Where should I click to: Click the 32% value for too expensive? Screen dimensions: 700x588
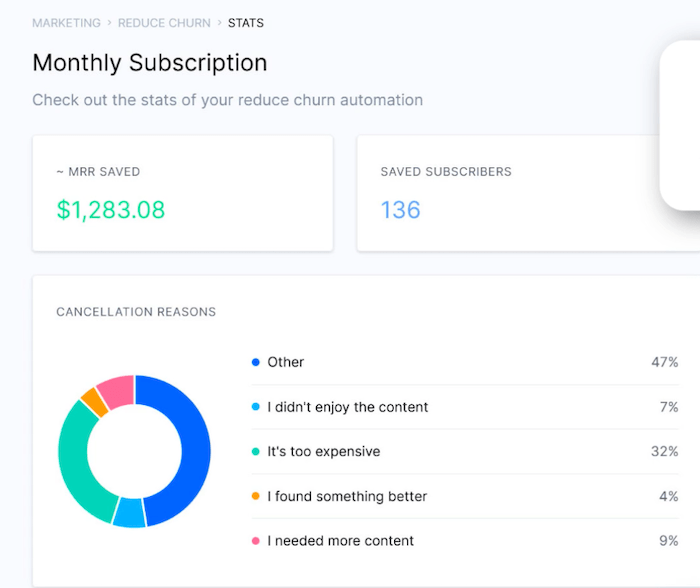(665, 451)
